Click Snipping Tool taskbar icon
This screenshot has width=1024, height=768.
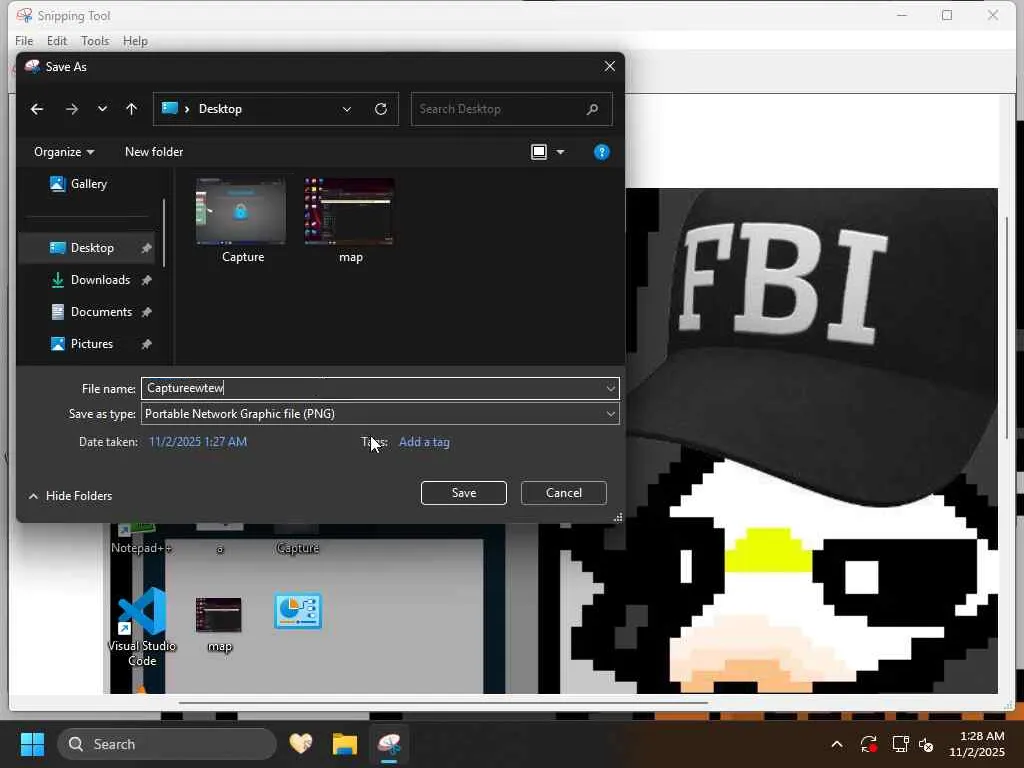[389, 744]
